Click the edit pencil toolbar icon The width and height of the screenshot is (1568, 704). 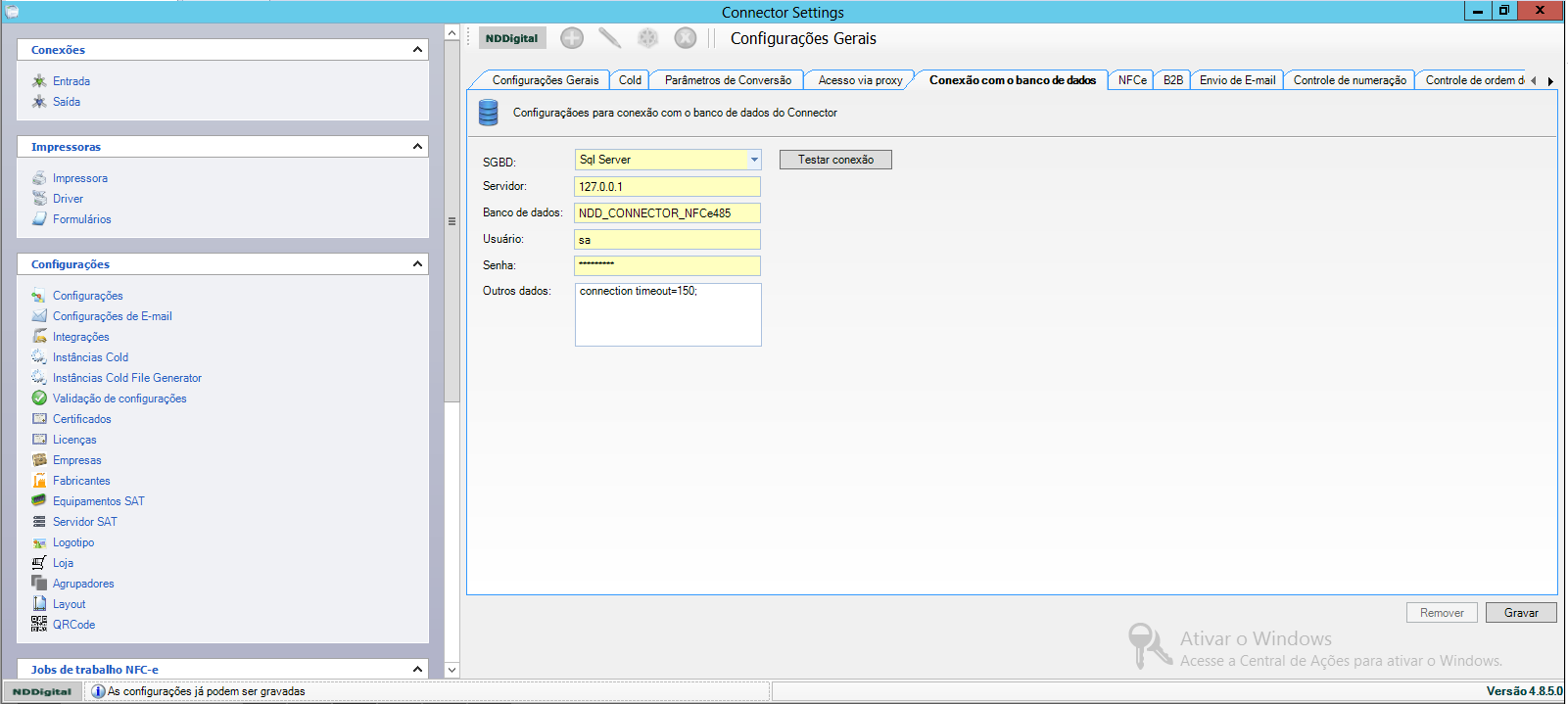tap(609, 38)
